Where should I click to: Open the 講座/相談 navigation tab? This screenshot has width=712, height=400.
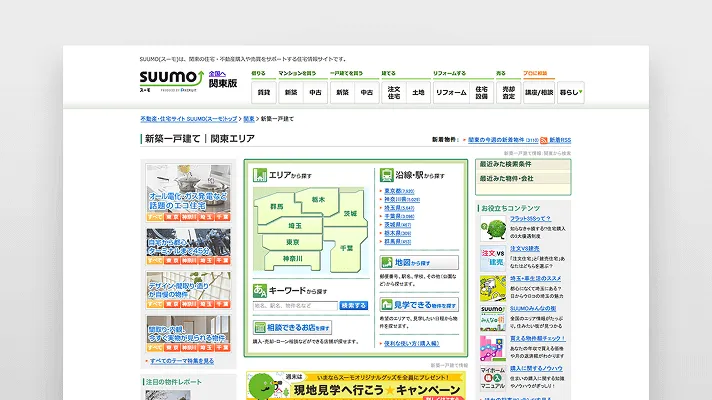click(539, 92)
